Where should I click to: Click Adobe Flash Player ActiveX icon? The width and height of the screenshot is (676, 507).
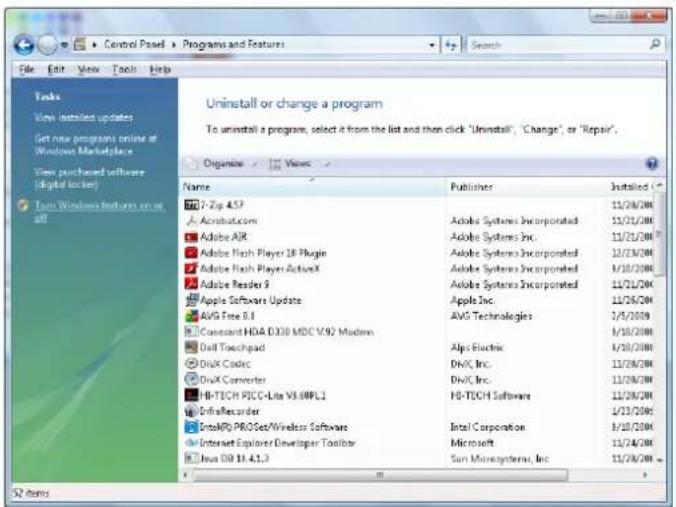(x=191, y=269)
